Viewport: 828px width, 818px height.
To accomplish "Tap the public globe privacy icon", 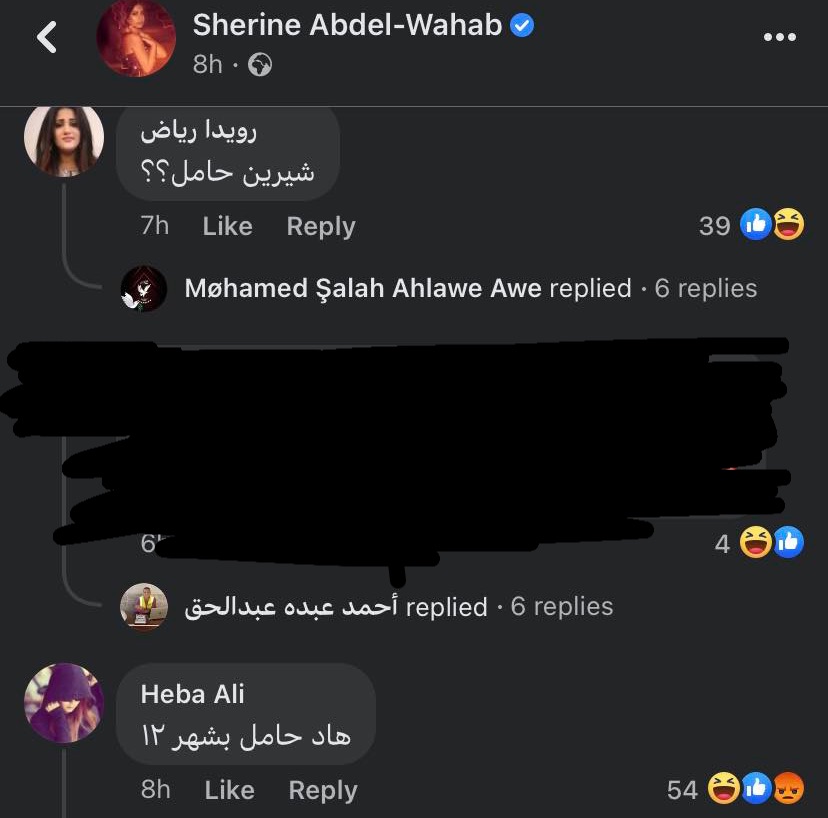I will (x=260, y=64).
